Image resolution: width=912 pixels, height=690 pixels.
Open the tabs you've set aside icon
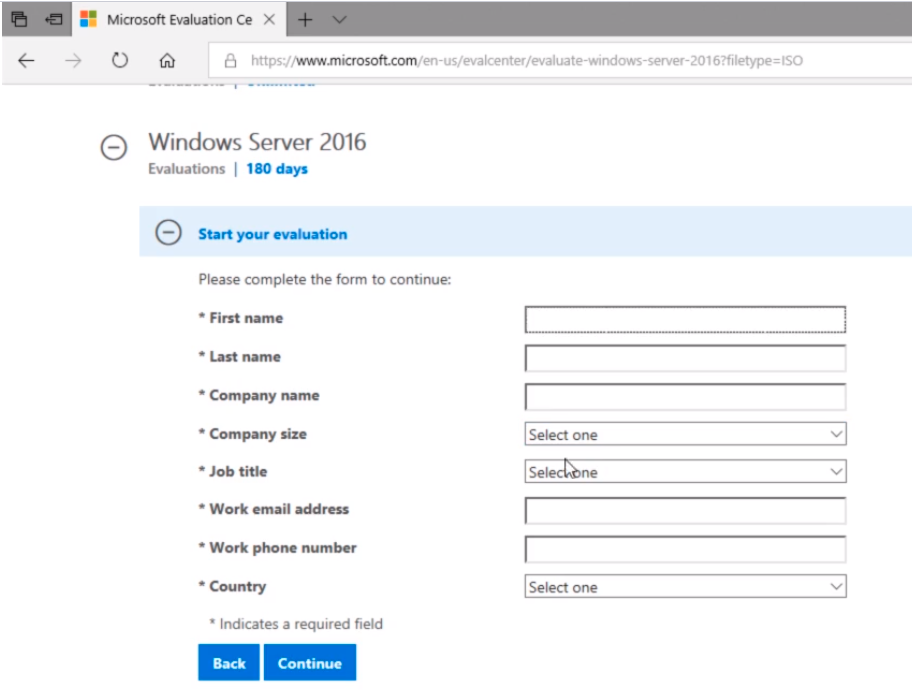click(x=19, y=19)
